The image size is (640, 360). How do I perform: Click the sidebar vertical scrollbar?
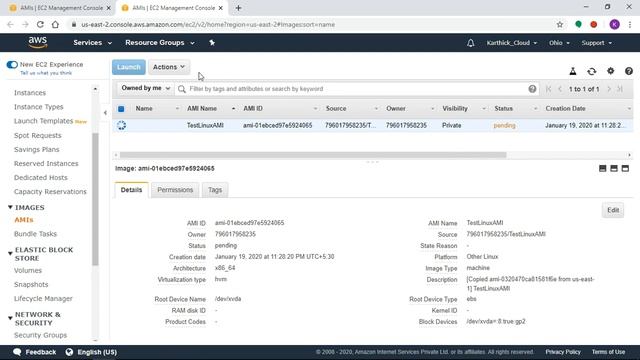click(x=95, y=199)
